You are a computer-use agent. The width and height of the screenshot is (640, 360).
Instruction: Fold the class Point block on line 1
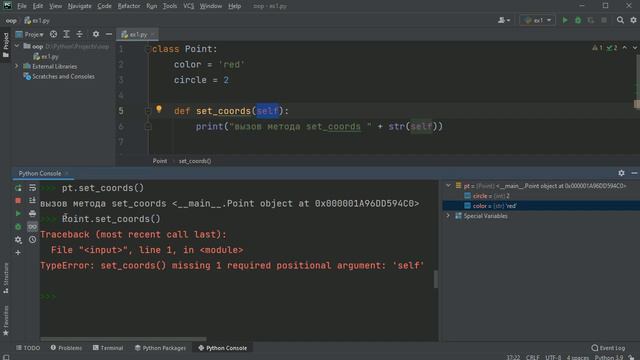[x=148, y=49]
